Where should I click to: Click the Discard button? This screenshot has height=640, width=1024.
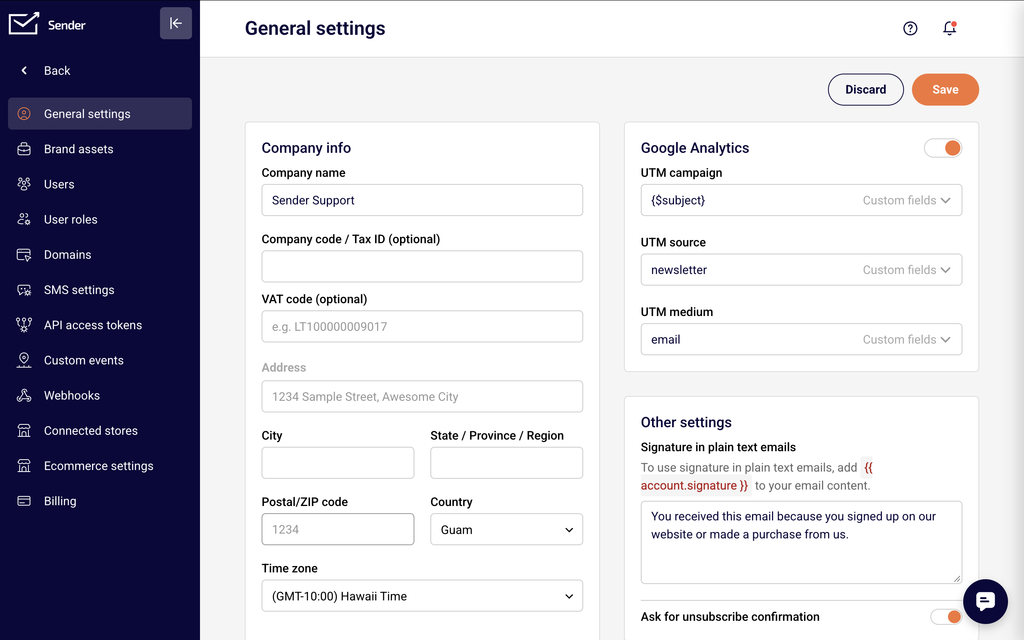click(x=866, y=89)
